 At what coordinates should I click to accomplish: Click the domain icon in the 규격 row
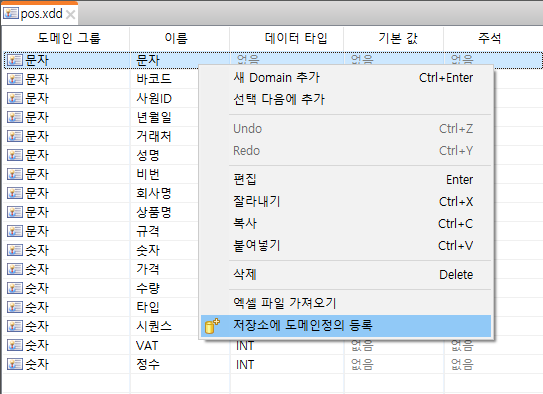(x=15, y=231)
